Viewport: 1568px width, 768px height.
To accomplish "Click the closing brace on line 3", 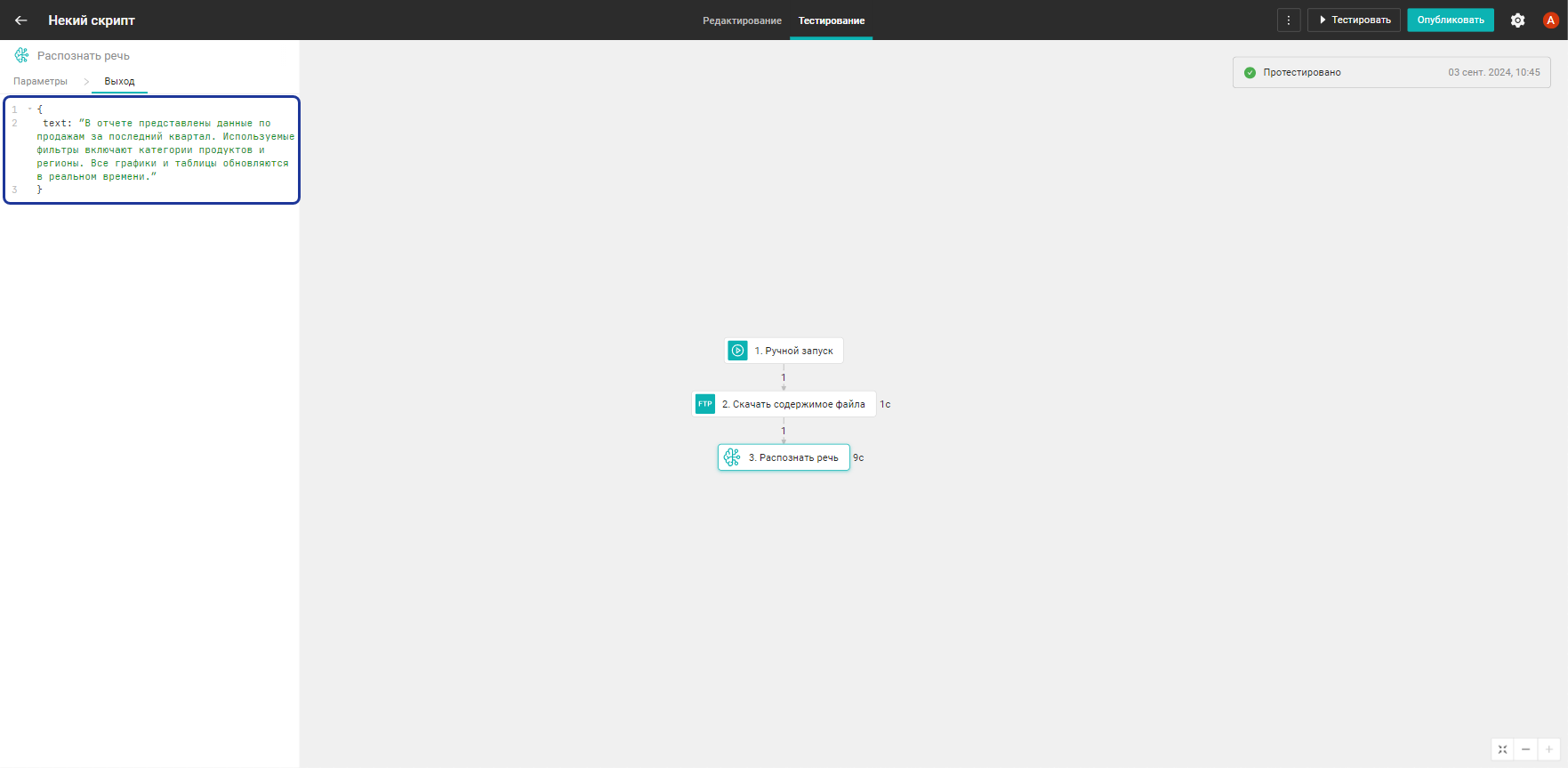I will [39, 190].
